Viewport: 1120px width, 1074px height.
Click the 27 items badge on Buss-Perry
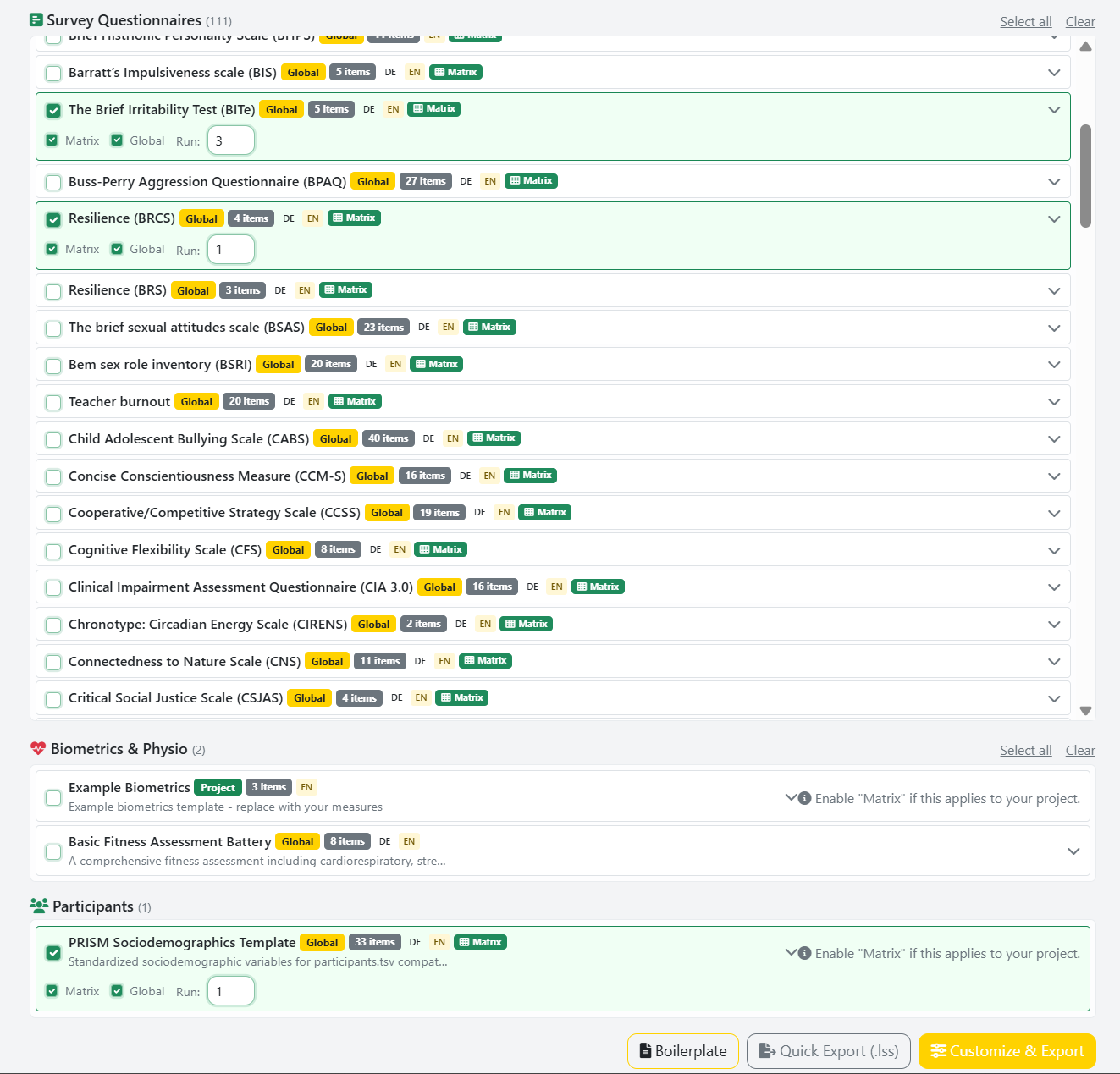[425, 181]
